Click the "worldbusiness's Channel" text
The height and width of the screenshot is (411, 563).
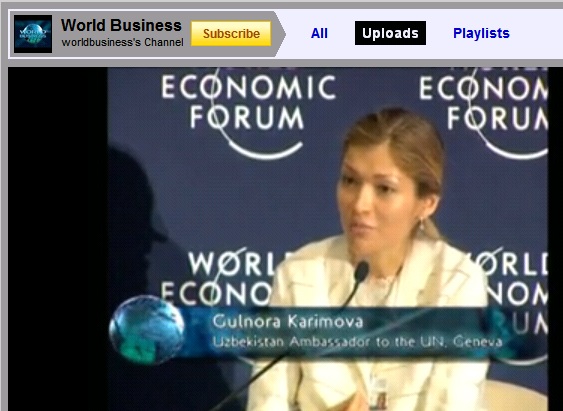[x=122, y=42]
